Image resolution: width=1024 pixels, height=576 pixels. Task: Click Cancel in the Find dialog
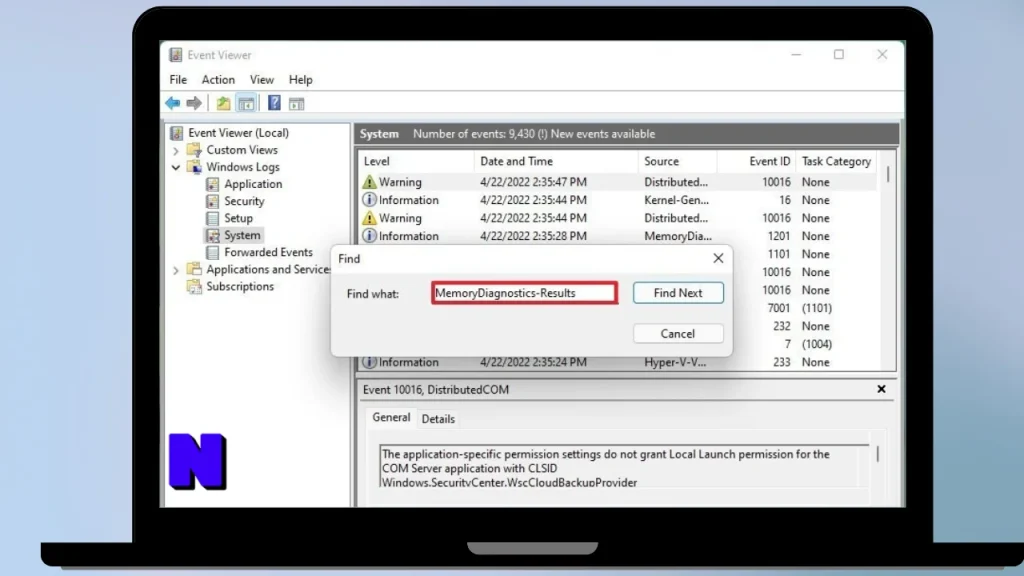click(678, 334)
